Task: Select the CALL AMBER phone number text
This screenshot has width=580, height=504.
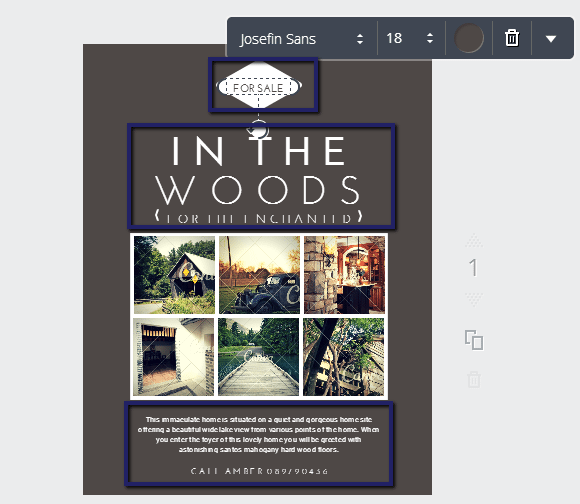Action: (x=259, y=471)
